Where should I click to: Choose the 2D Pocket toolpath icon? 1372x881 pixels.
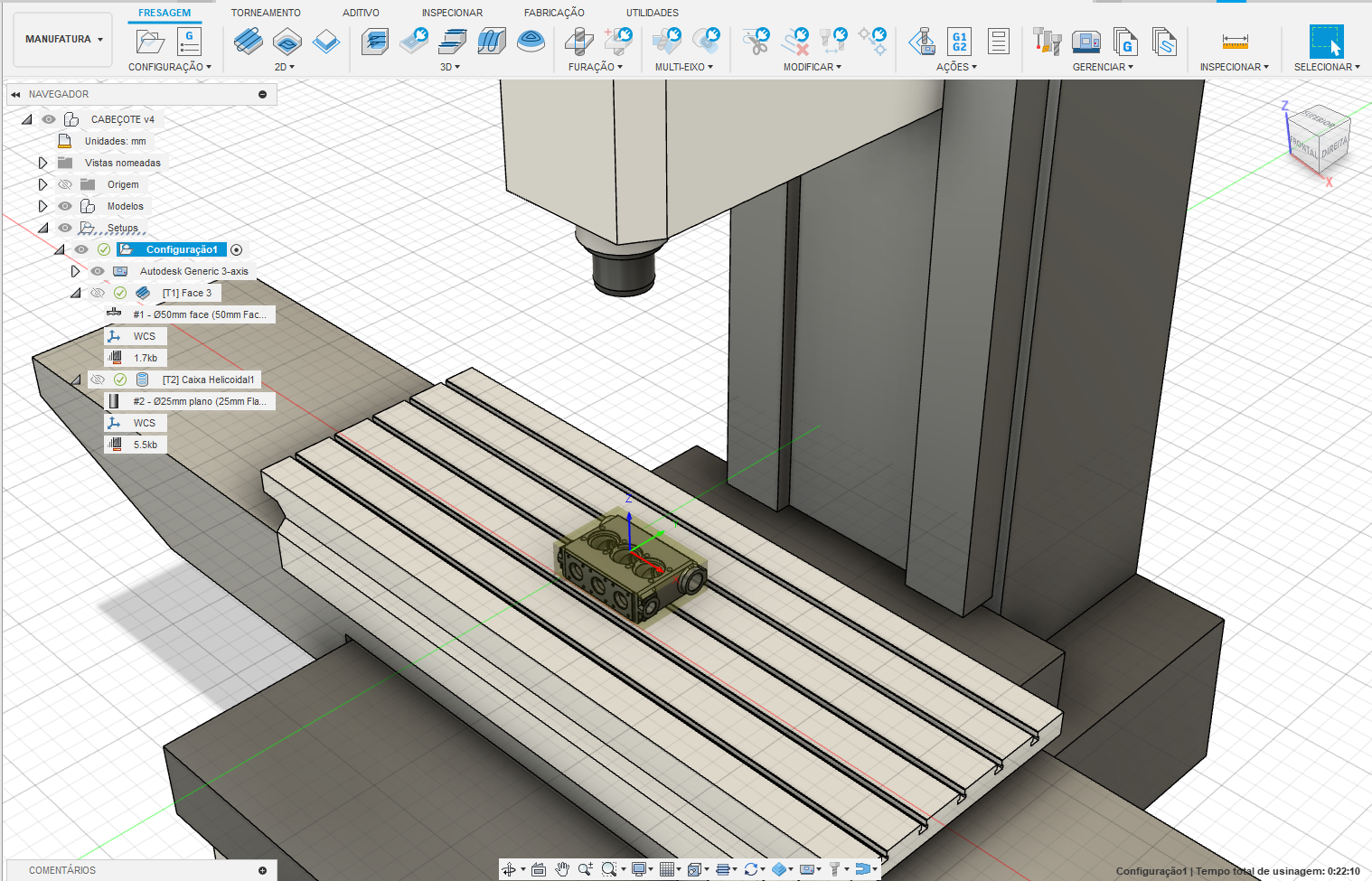pos(287,42)
